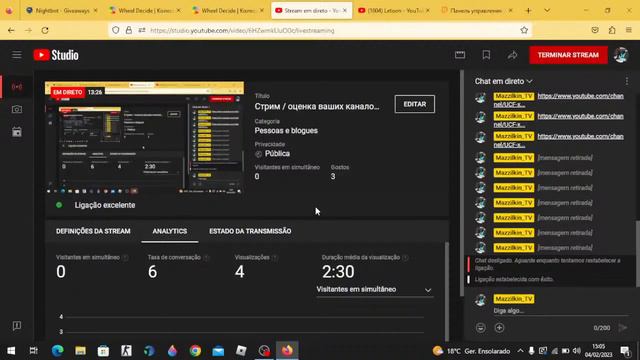Click the bookmark highlight icon in header
This screenshot has width=640, height=360.
point(486,55)
